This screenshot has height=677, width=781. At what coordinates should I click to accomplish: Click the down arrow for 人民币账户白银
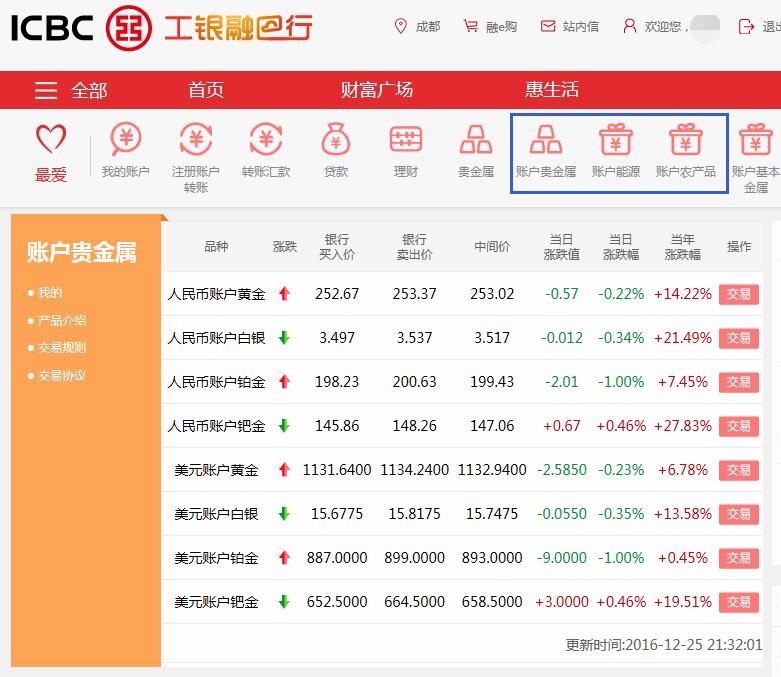(284, 338)
